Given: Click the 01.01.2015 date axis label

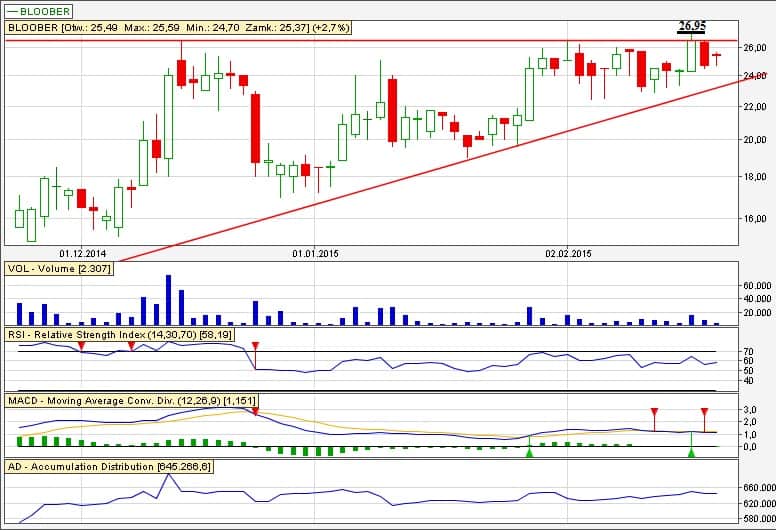Looking at the screenshot, I should (315, 254).
